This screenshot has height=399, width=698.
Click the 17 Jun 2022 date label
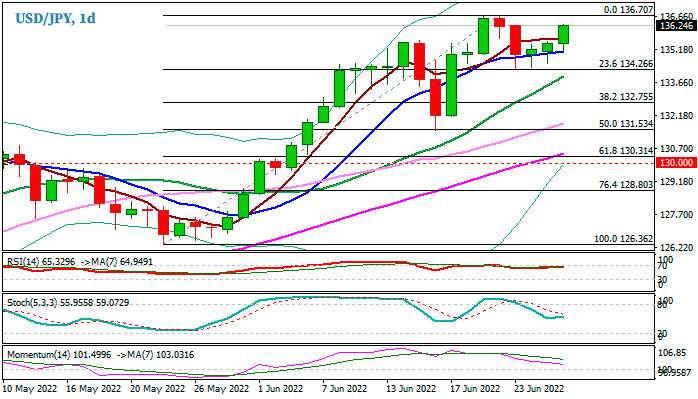475,389
